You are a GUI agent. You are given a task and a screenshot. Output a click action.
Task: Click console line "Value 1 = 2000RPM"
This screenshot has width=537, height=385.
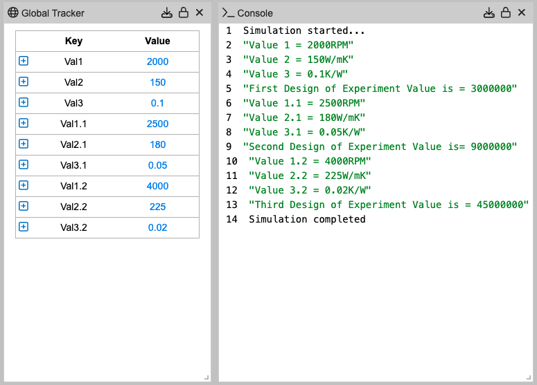(298, 45)
